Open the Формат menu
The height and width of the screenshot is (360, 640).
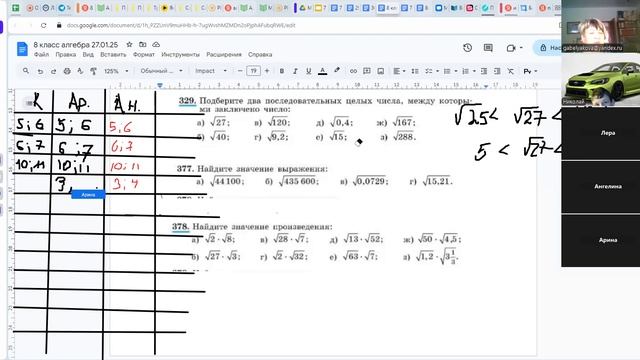144,54
